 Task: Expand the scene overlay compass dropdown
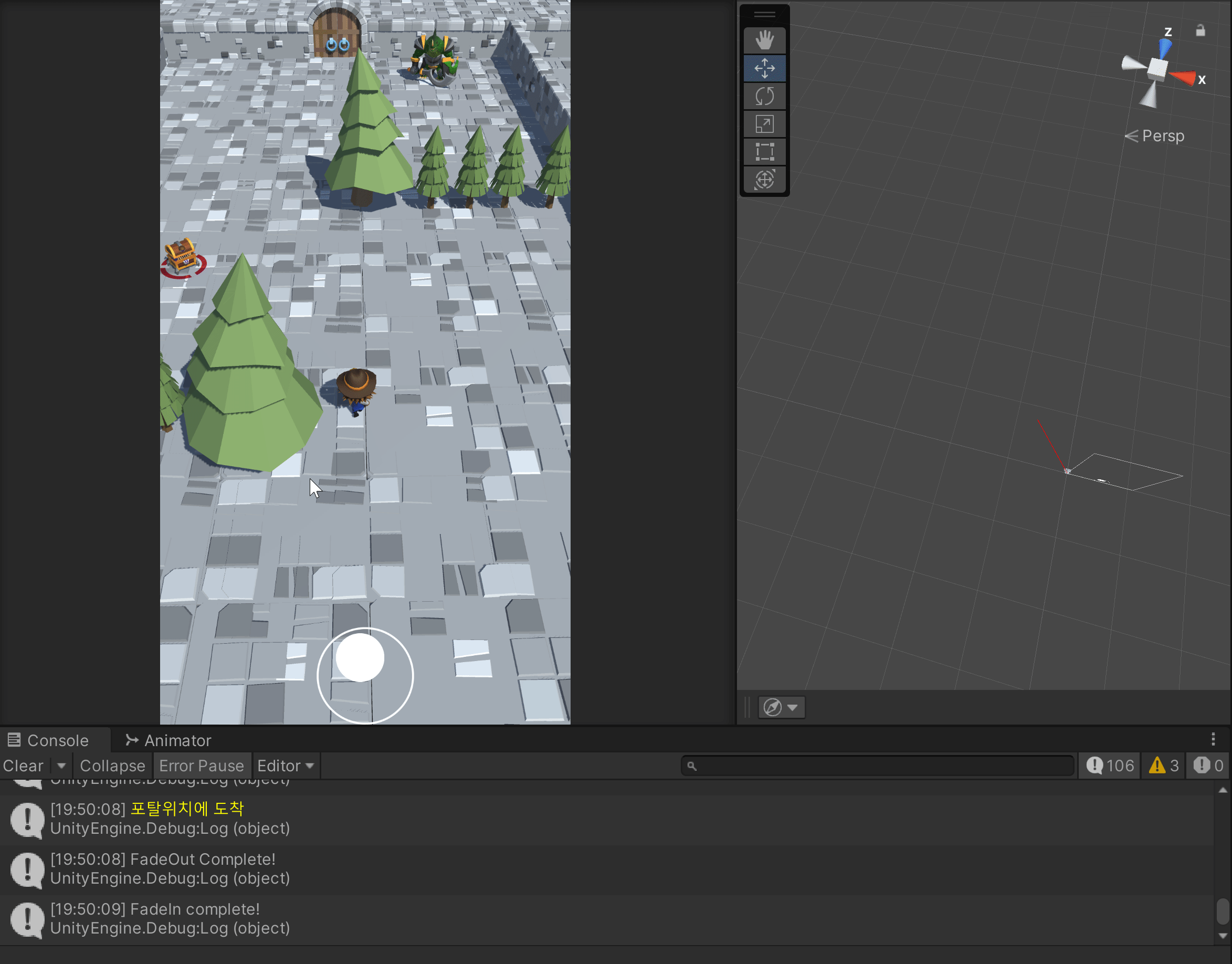[x=793, y=707]
